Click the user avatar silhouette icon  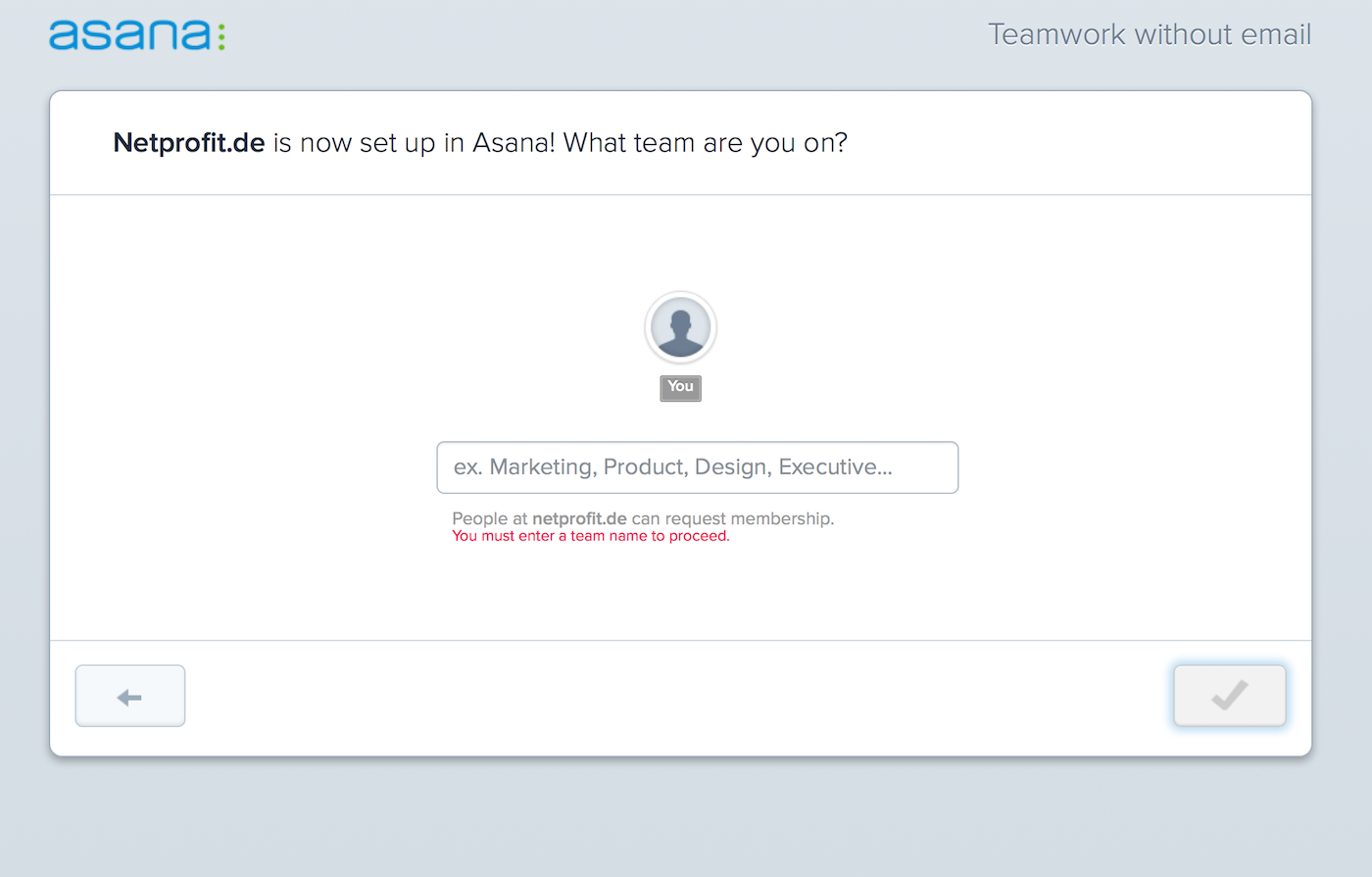(681, 327)
